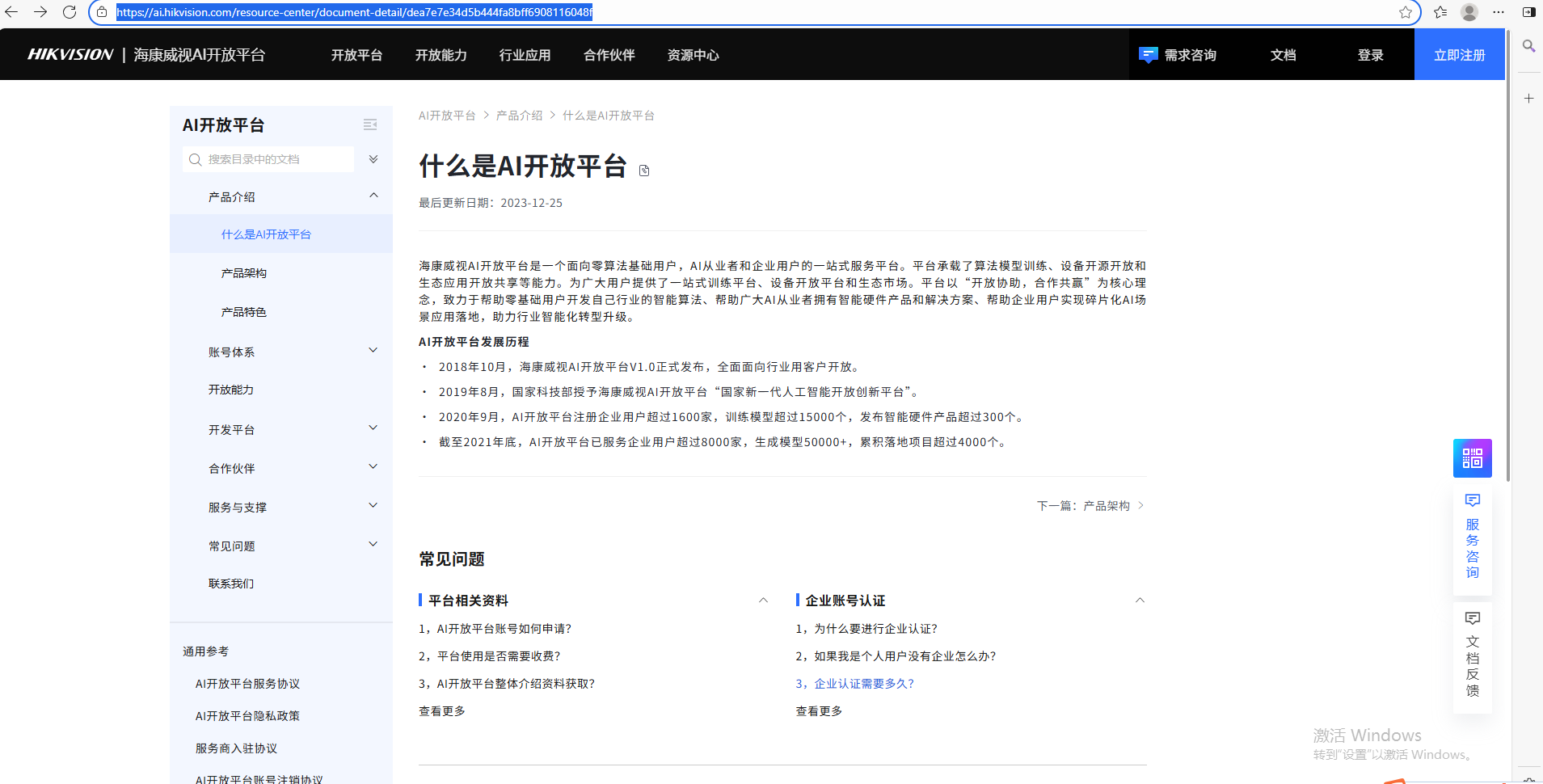Open FAQ 为什么要进行企业认证

pyautogui.click(x=866, y=629)
